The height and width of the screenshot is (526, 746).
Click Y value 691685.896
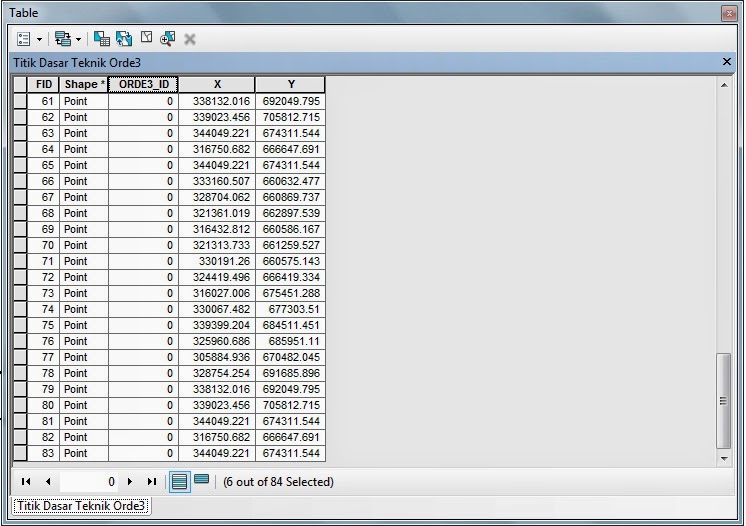point(291,373)
